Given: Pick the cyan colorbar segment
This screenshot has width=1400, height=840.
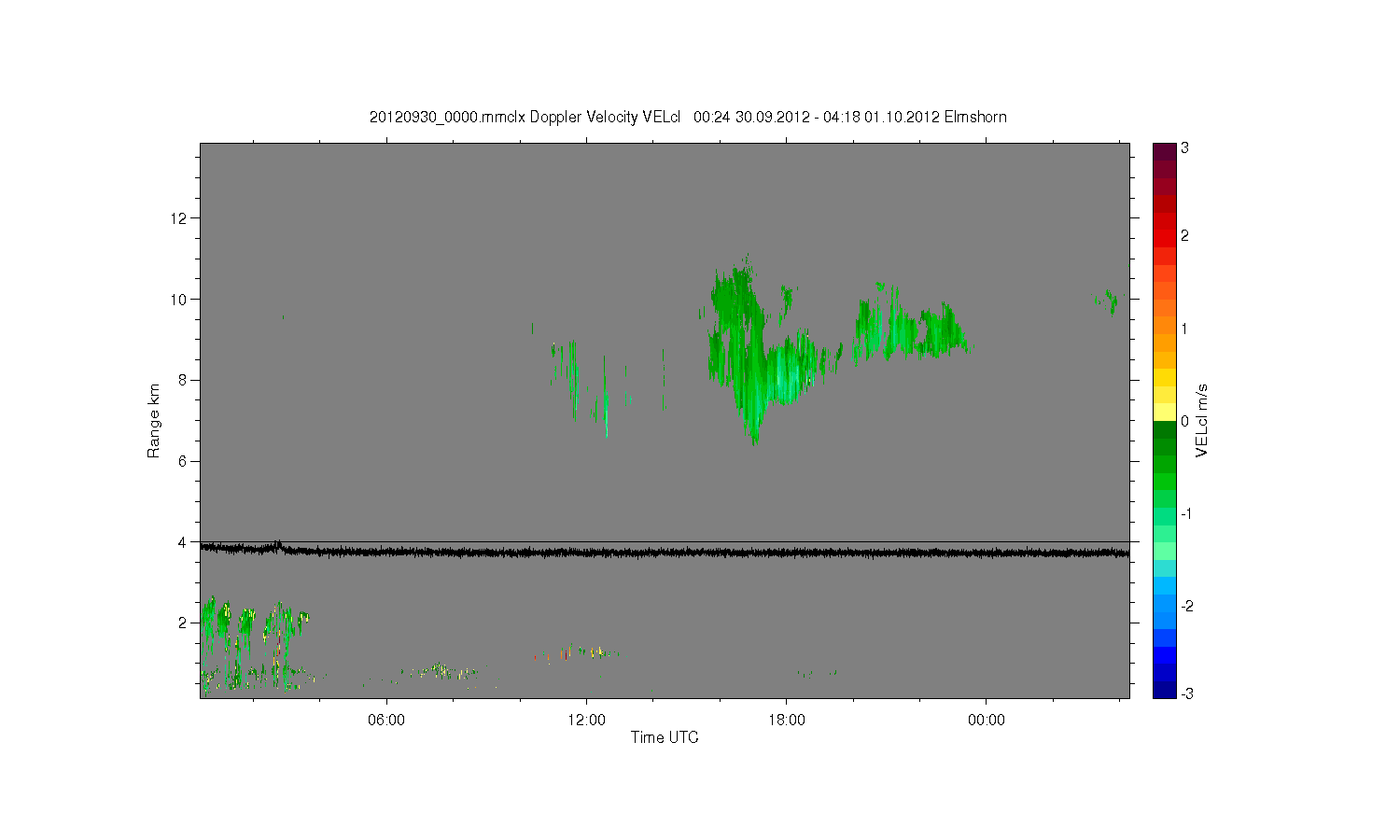Looking at the screenshot, I should [x=1164, y=567].
